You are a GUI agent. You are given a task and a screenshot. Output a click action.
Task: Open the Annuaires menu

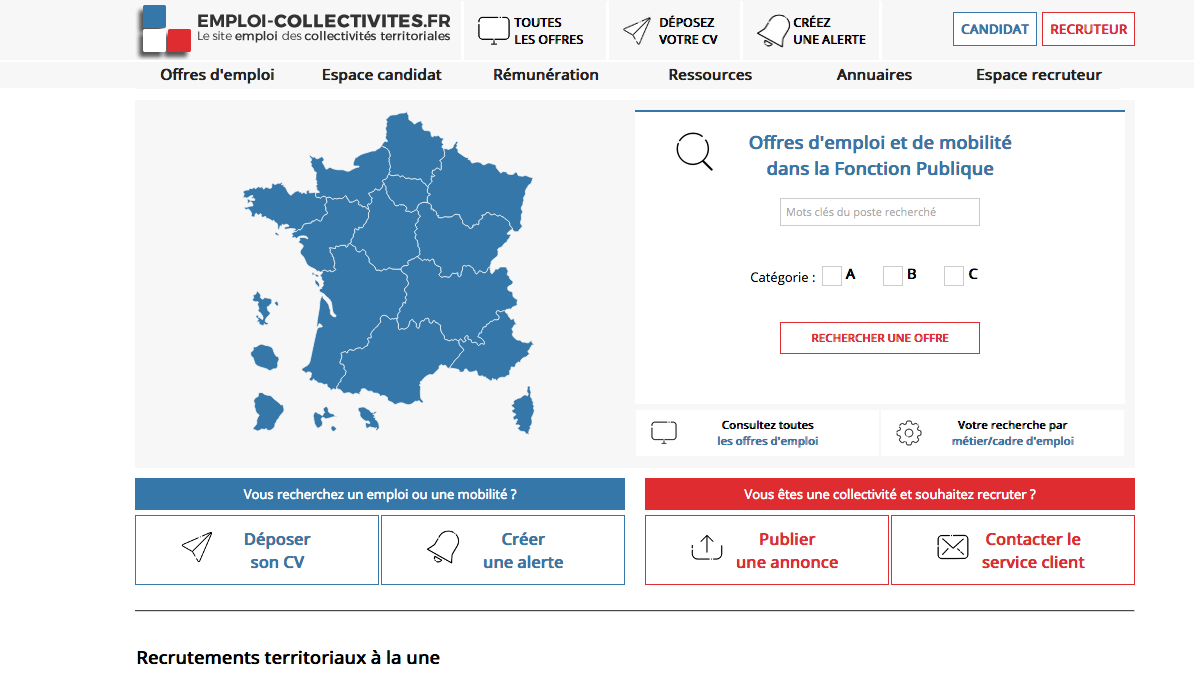(874, 75)
